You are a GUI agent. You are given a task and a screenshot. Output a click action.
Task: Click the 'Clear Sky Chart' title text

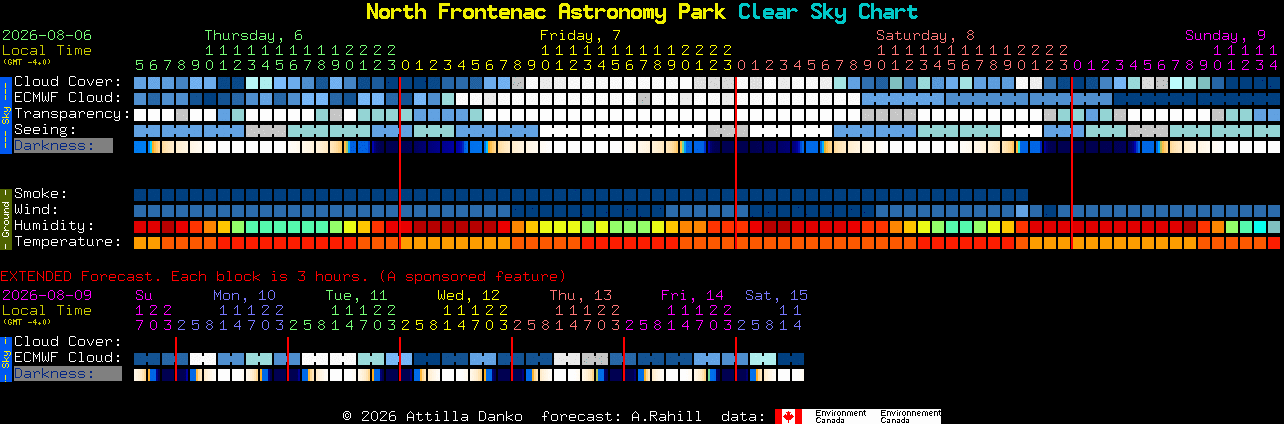pyautogui.click(x=827, y=12)
